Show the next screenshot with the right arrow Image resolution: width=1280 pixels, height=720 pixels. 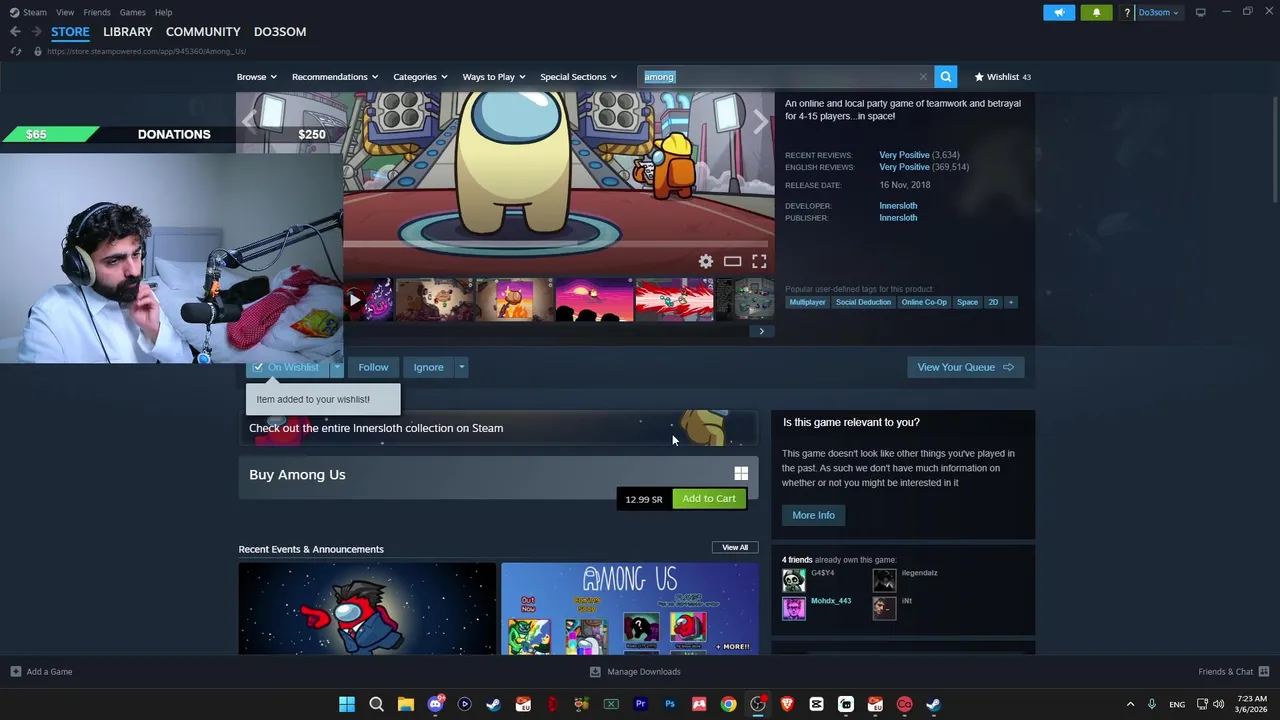(761, 122)
